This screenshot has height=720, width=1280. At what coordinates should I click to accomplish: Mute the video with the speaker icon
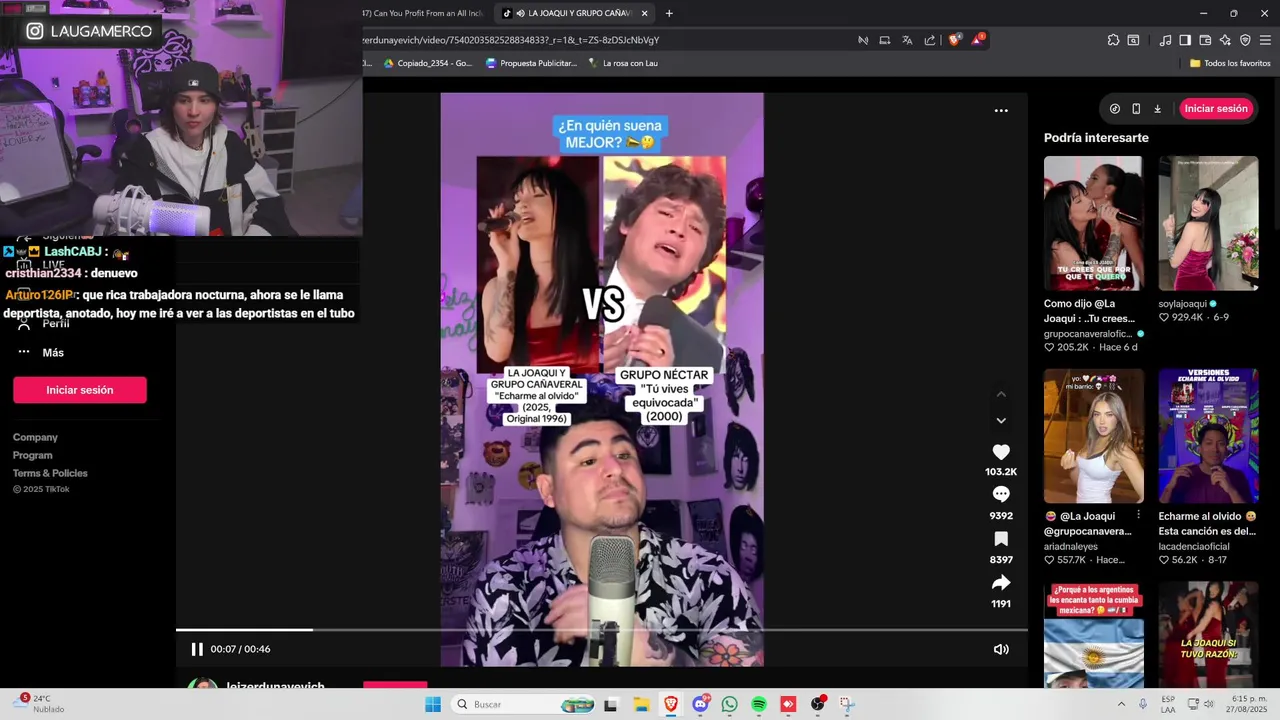1001,649
